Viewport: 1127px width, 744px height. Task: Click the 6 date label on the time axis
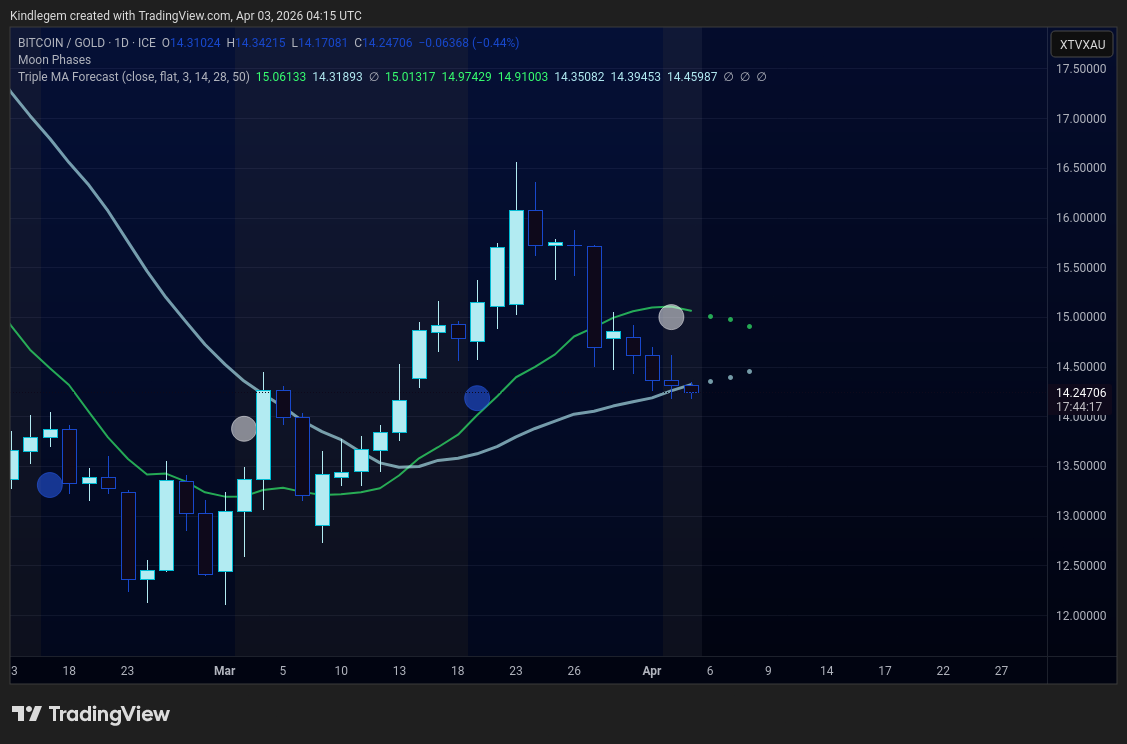710,671
